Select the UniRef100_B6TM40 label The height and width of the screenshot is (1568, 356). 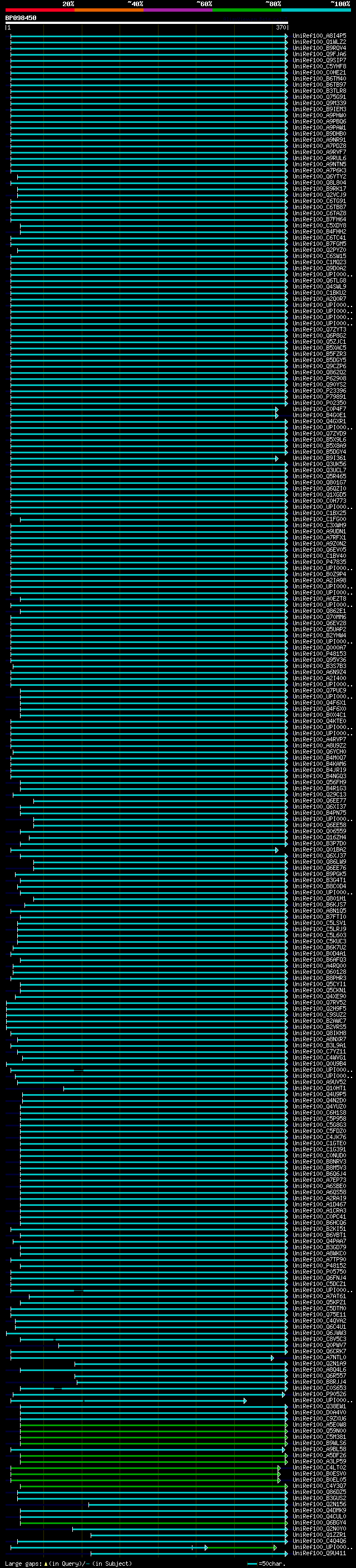pyautogui.click(x=319, y=78)
